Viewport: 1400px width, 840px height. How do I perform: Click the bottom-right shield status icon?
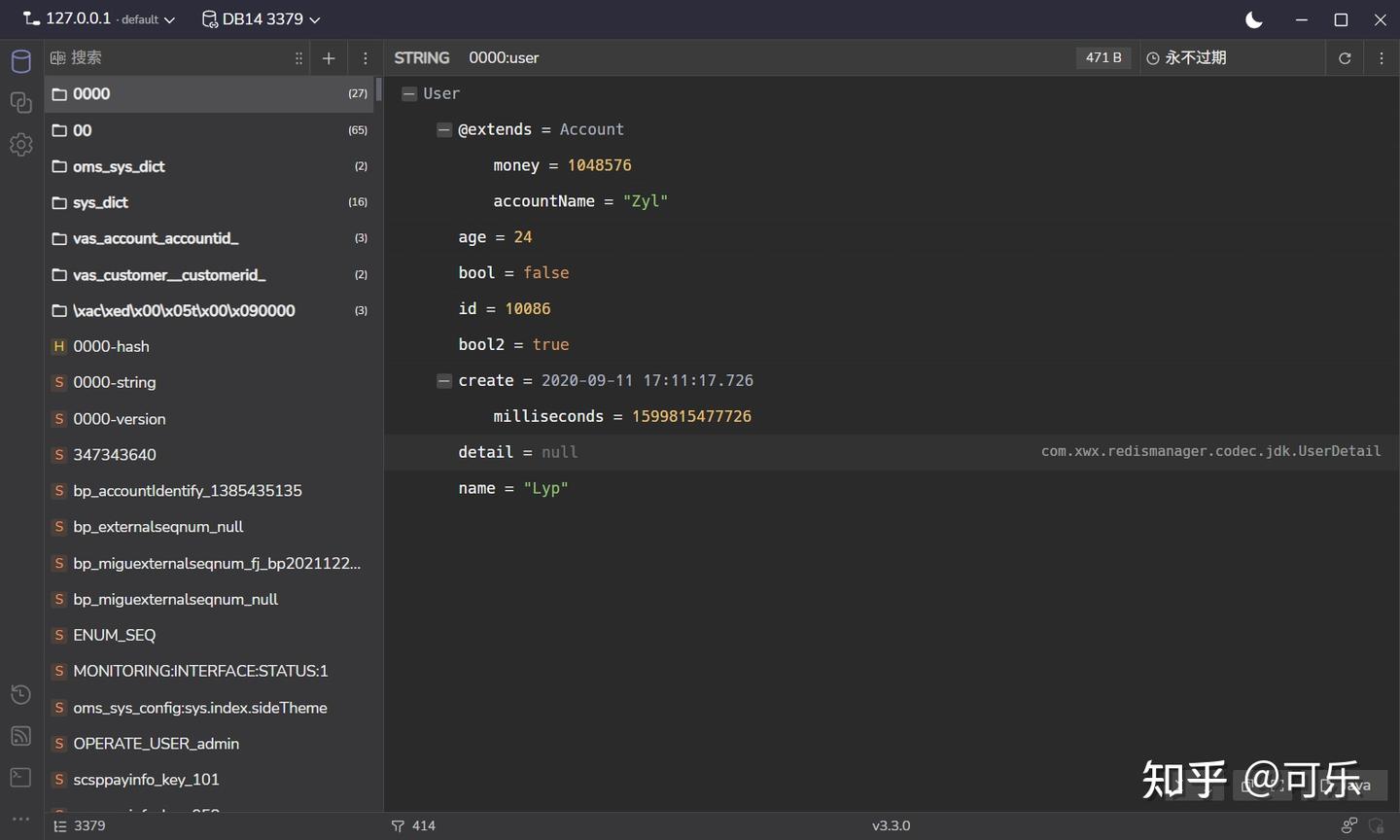point(1377,825)
